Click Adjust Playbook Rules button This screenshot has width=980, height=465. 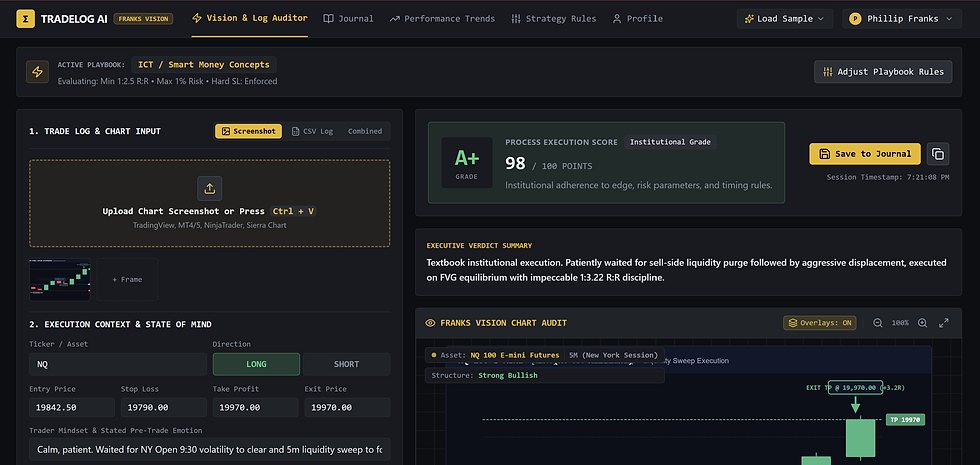pos(883,72)
